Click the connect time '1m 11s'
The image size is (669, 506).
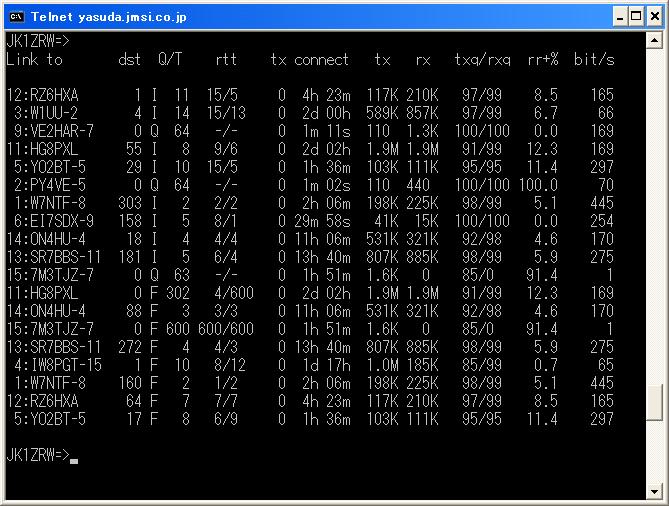tap(326, 131)
